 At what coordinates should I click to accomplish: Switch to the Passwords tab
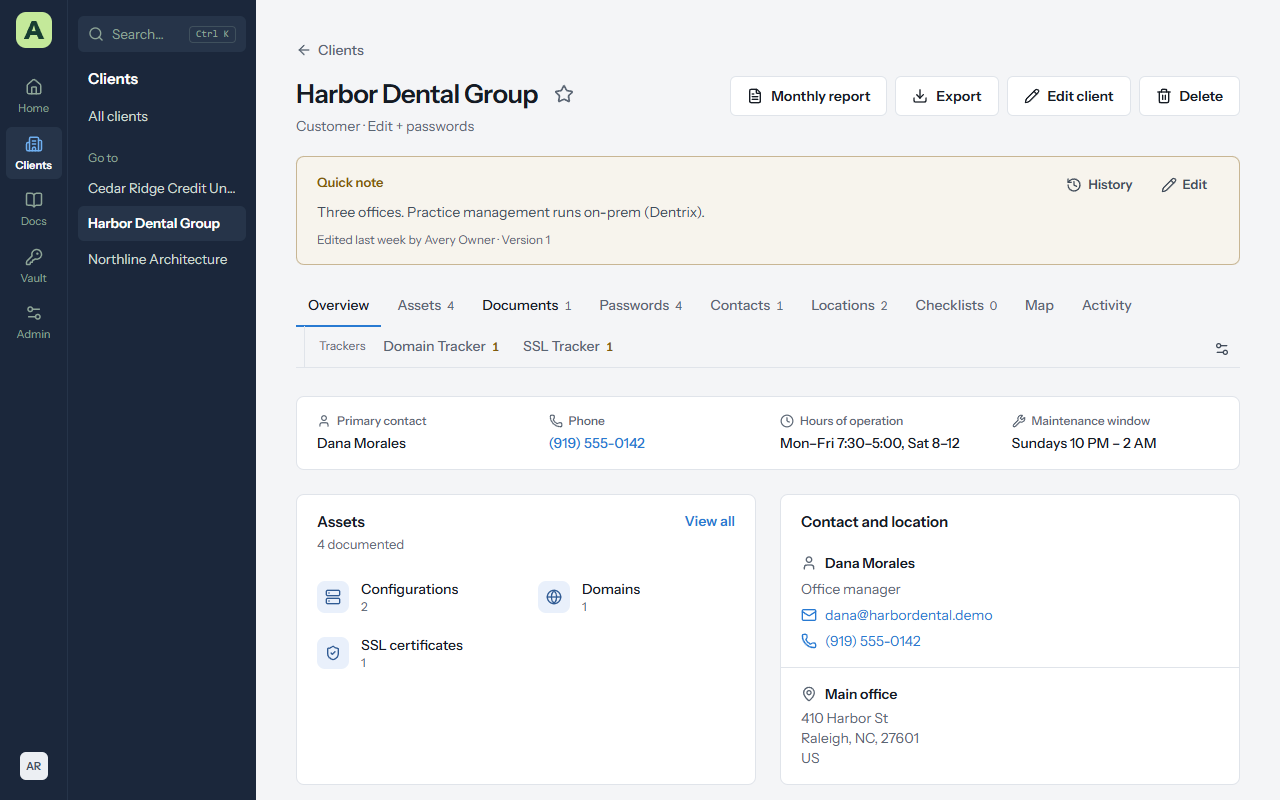[x=641, y=305]
